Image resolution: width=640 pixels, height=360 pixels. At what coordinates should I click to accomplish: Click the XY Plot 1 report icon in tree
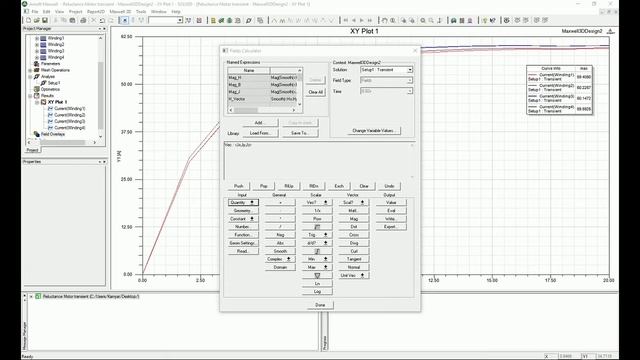43,102
